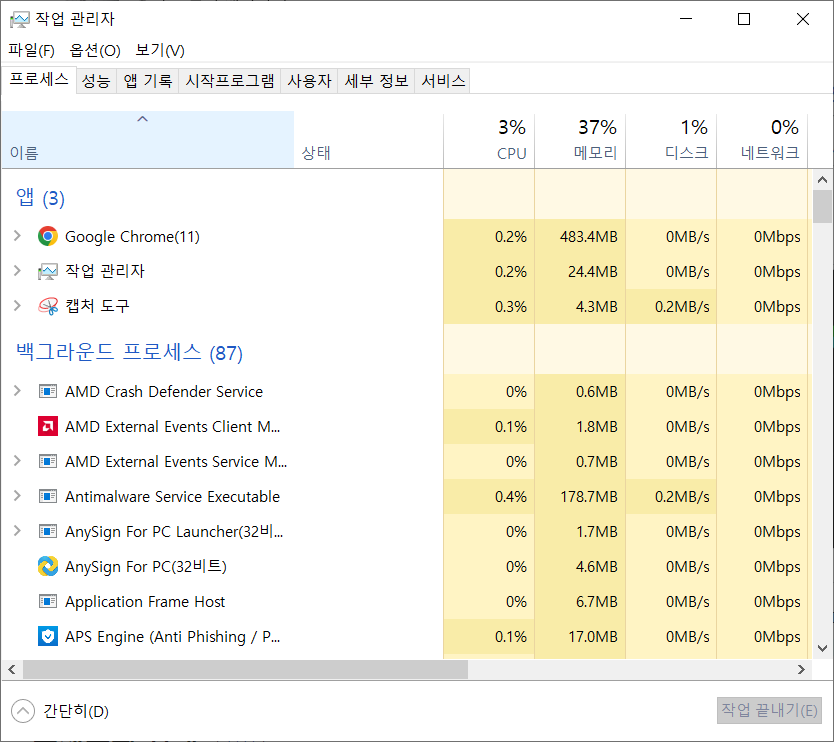Select the 백그라운드 프로세스 (87) group heading
The width and height of the screenshot is (834, 742).
(x=129, y=352)
